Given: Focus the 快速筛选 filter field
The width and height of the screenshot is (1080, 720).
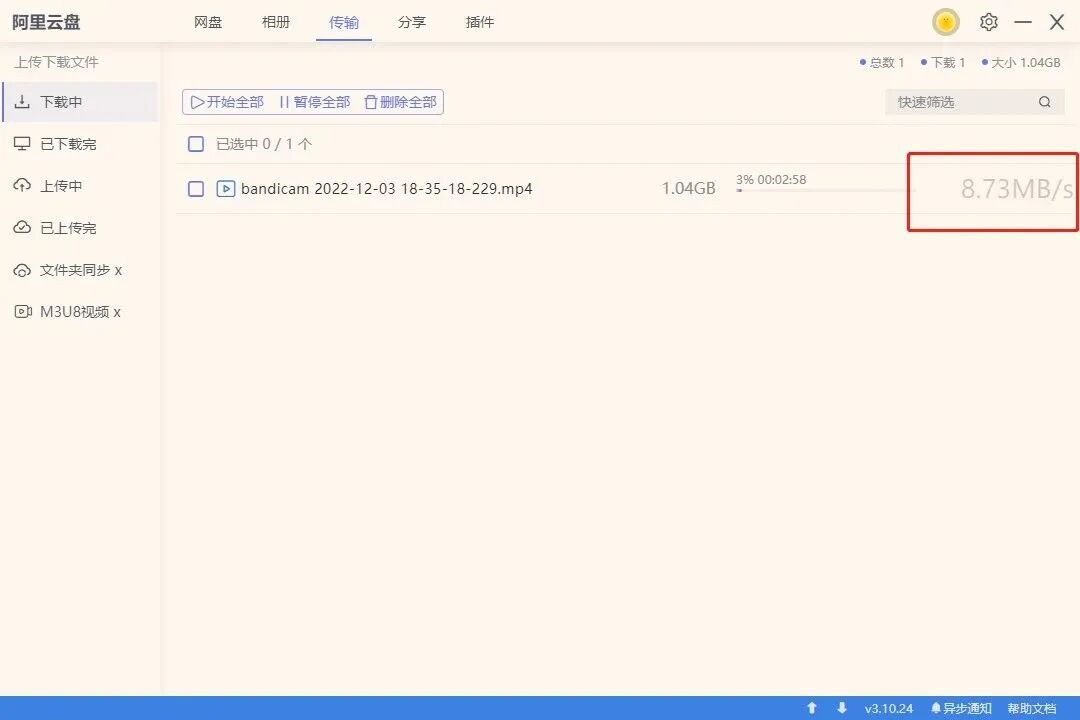Looking at the screenshot, I should click(975, 102).
